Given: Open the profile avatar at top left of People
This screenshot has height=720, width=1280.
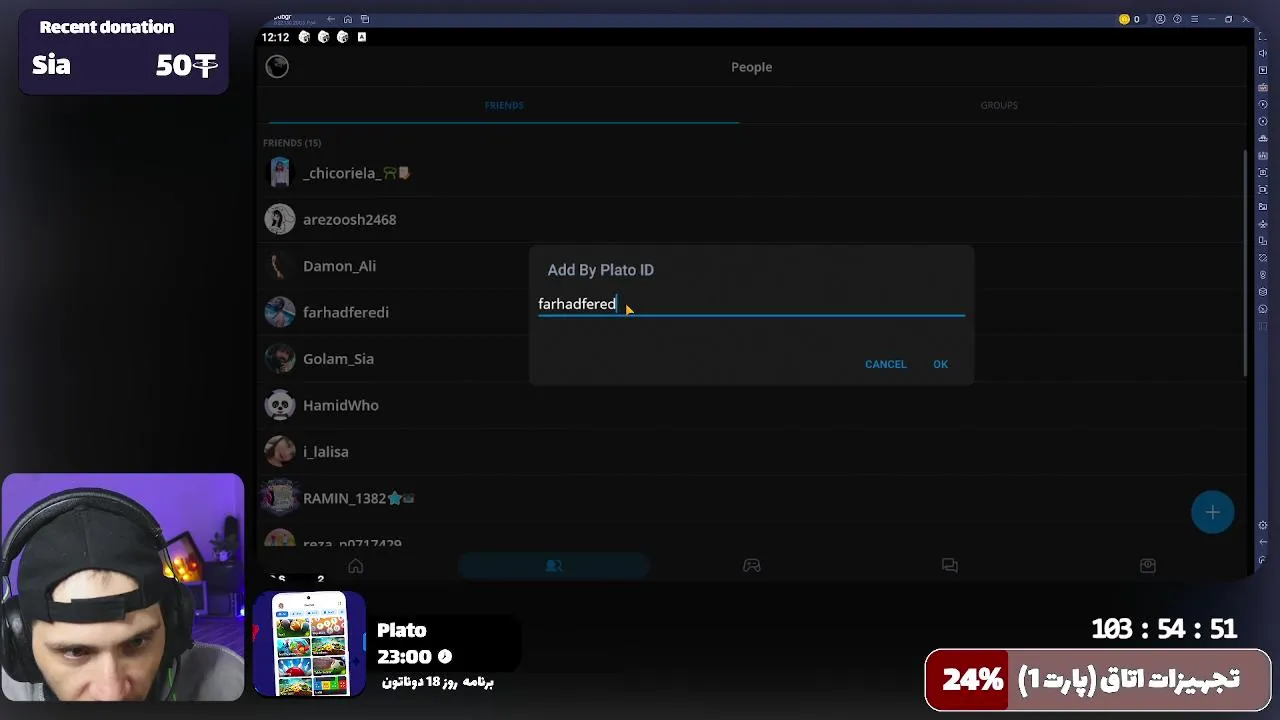Looking at the screenshot, I should tap(277, 67).
